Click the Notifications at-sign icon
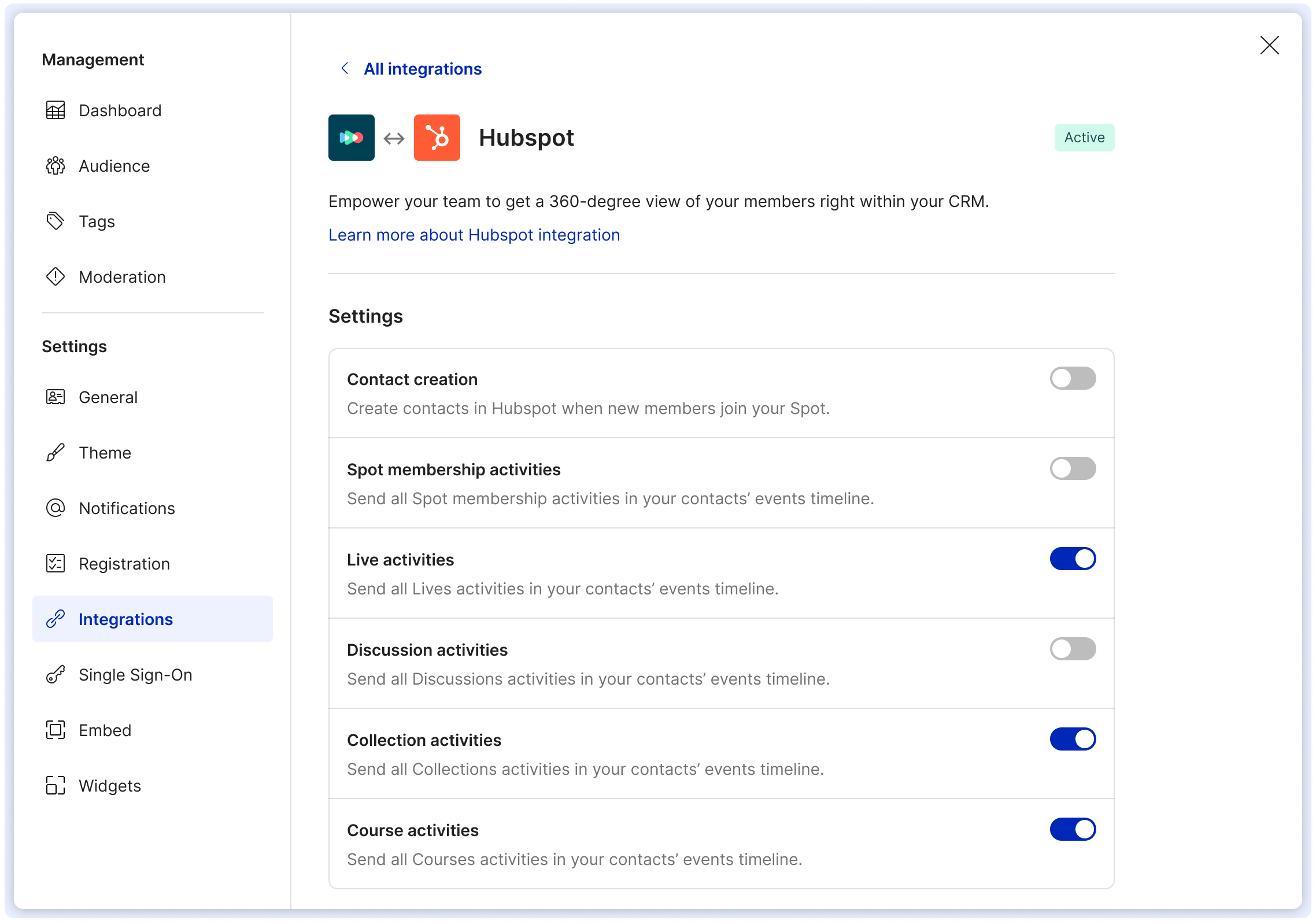Viewport: 1316px width, 924px height. coord(56,508)
